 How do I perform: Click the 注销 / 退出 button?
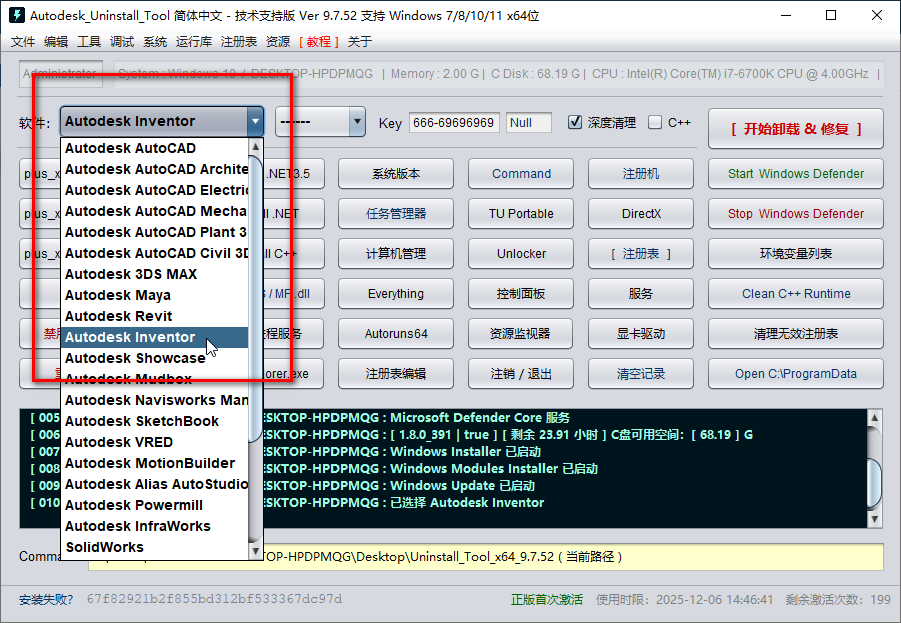521,374
